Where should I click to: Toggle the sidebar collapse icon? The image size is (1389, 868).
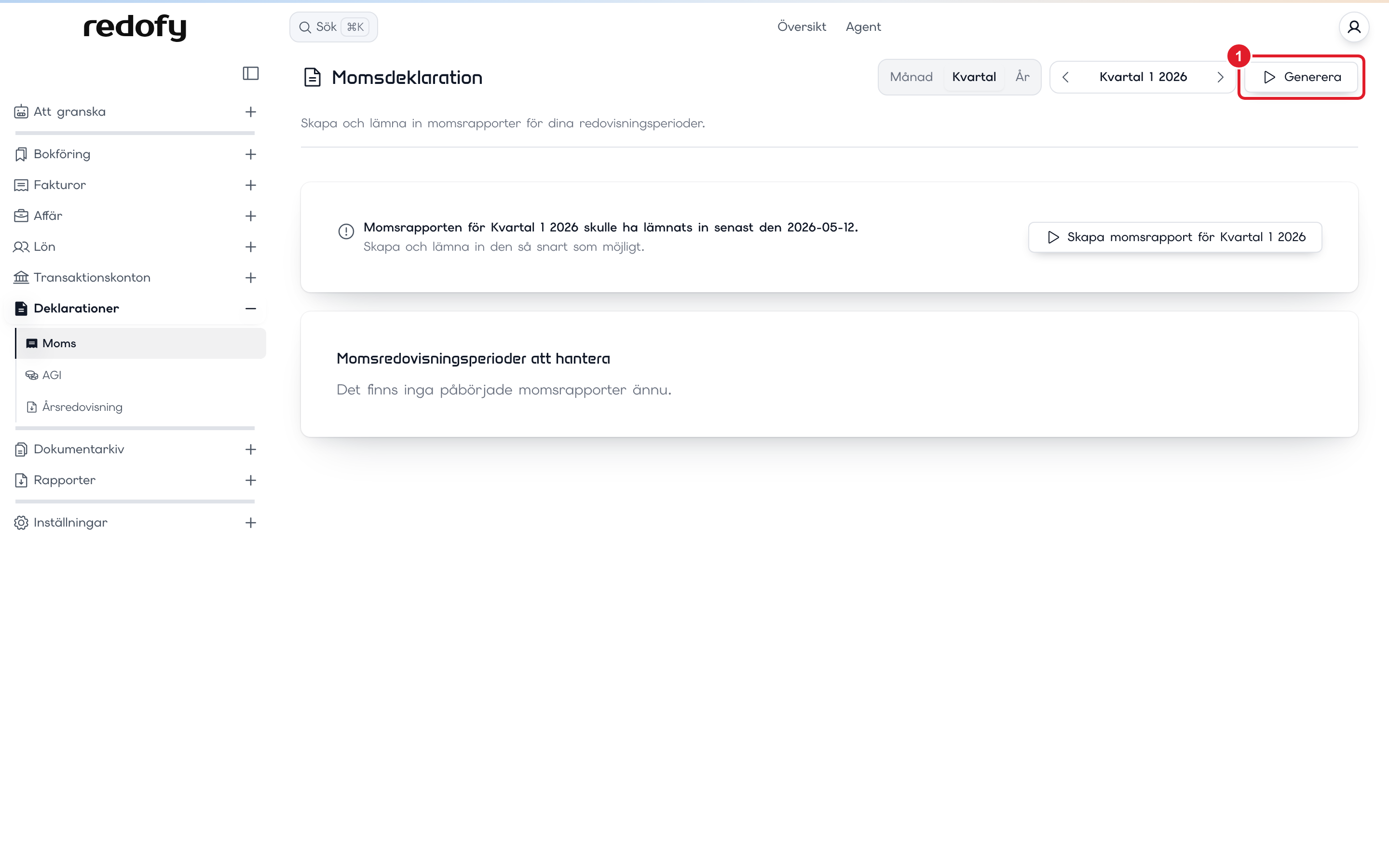[251, 73]
